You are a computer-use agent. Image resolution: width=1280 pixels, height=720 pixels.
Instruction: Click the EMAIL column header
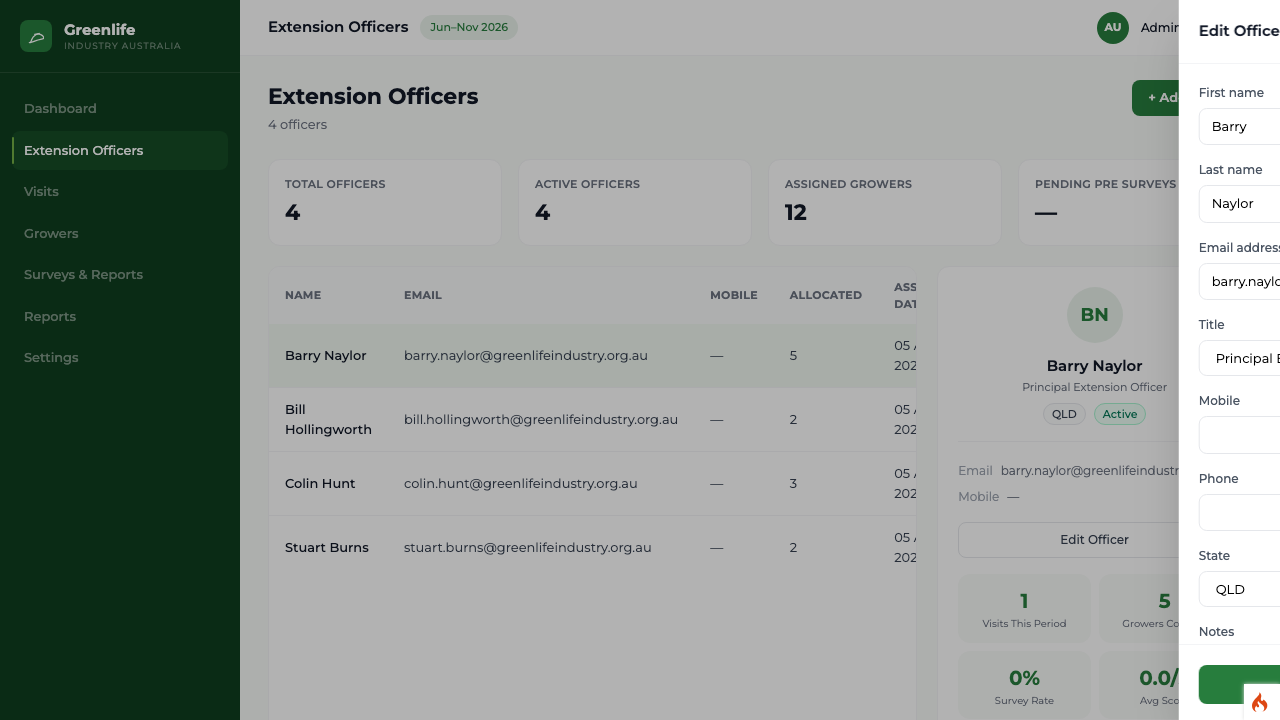point(423,295)
